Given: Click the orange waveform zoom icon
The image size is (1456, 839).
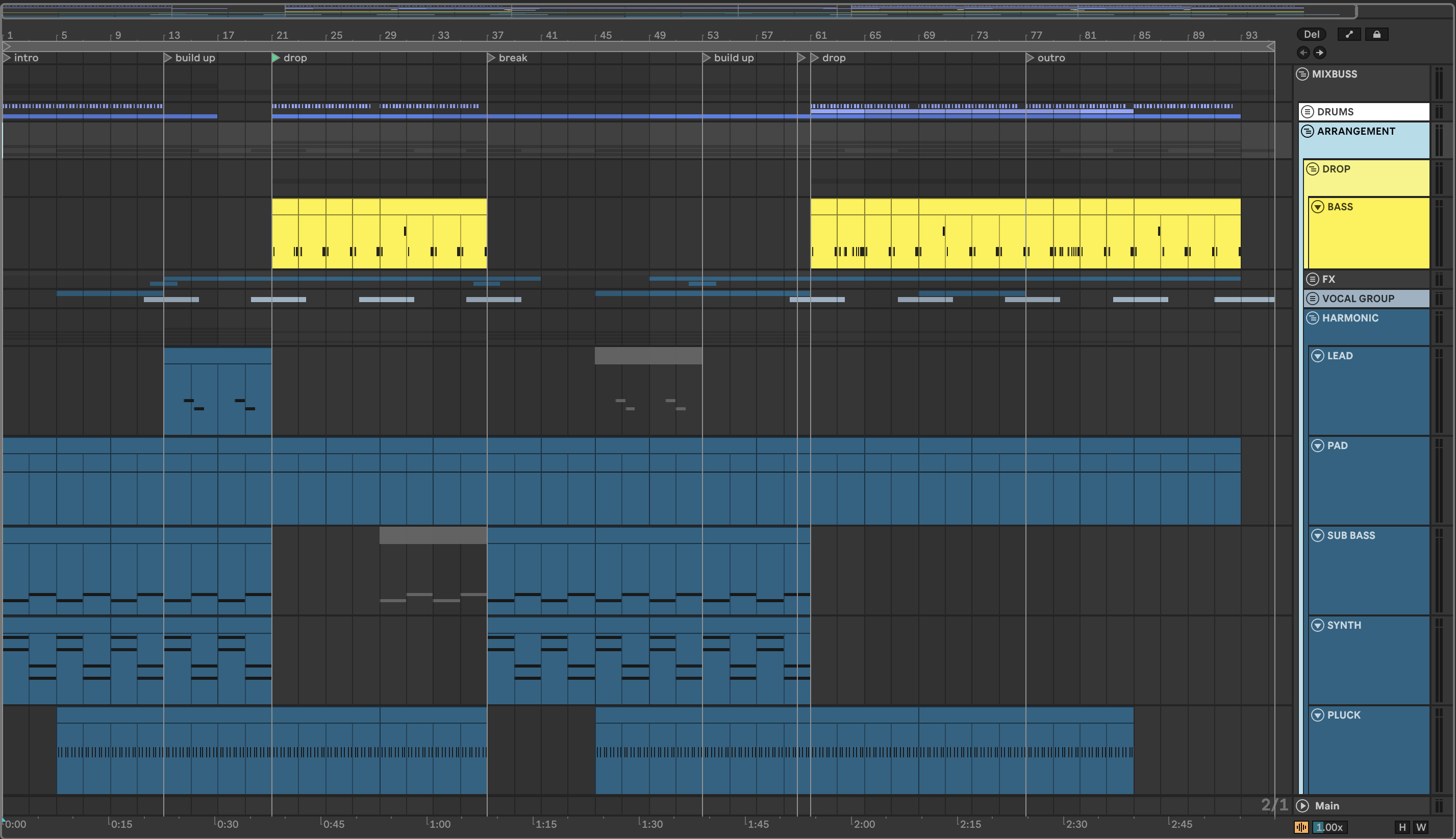Looking at the screenshot, I should tap(1301, 827).
